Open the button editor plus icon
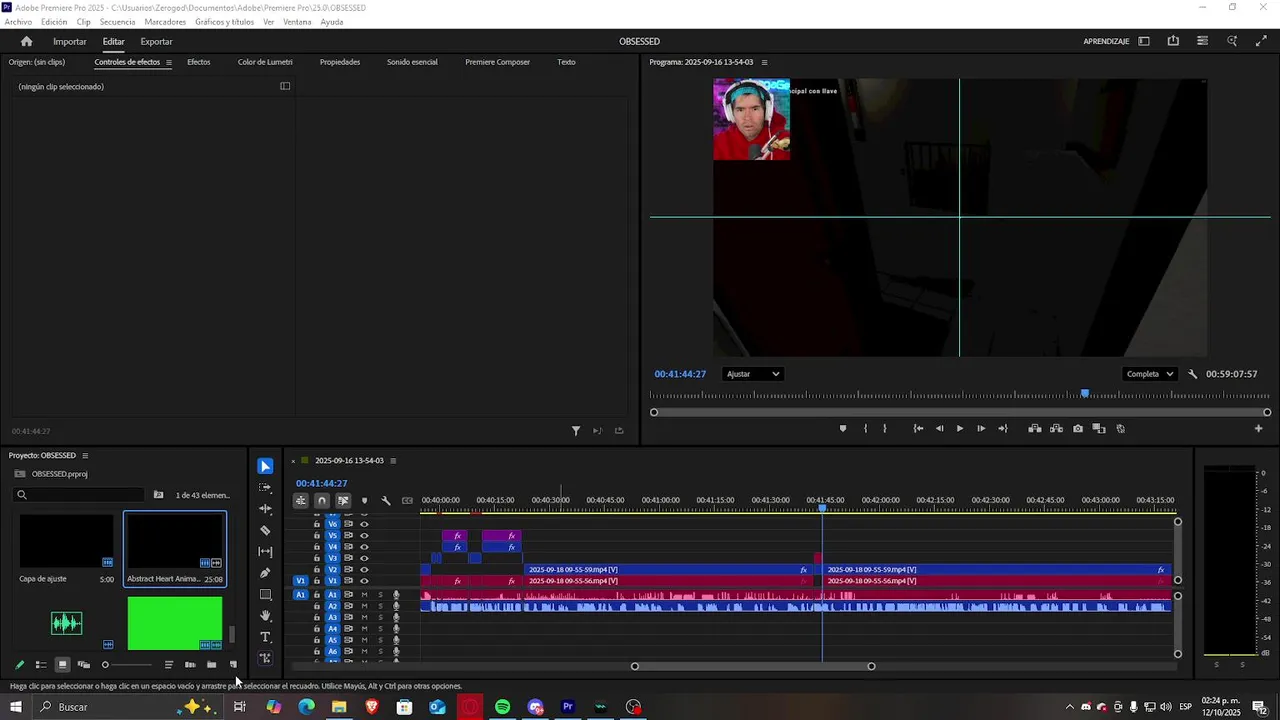The width and height of the screenshot is (1280, 720). click(1259, 428)
